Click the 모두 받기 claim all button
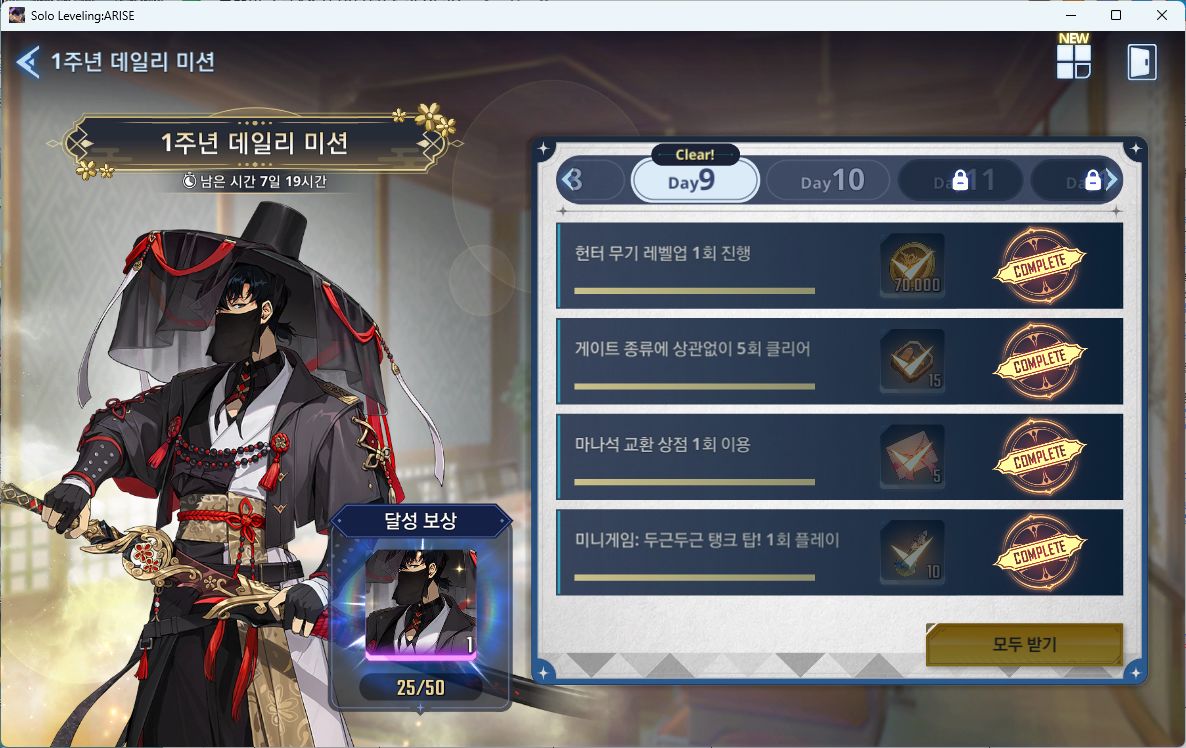The width and height of the screenshot is (1186, 748). pyautogui.click(x=1024, y=644)
